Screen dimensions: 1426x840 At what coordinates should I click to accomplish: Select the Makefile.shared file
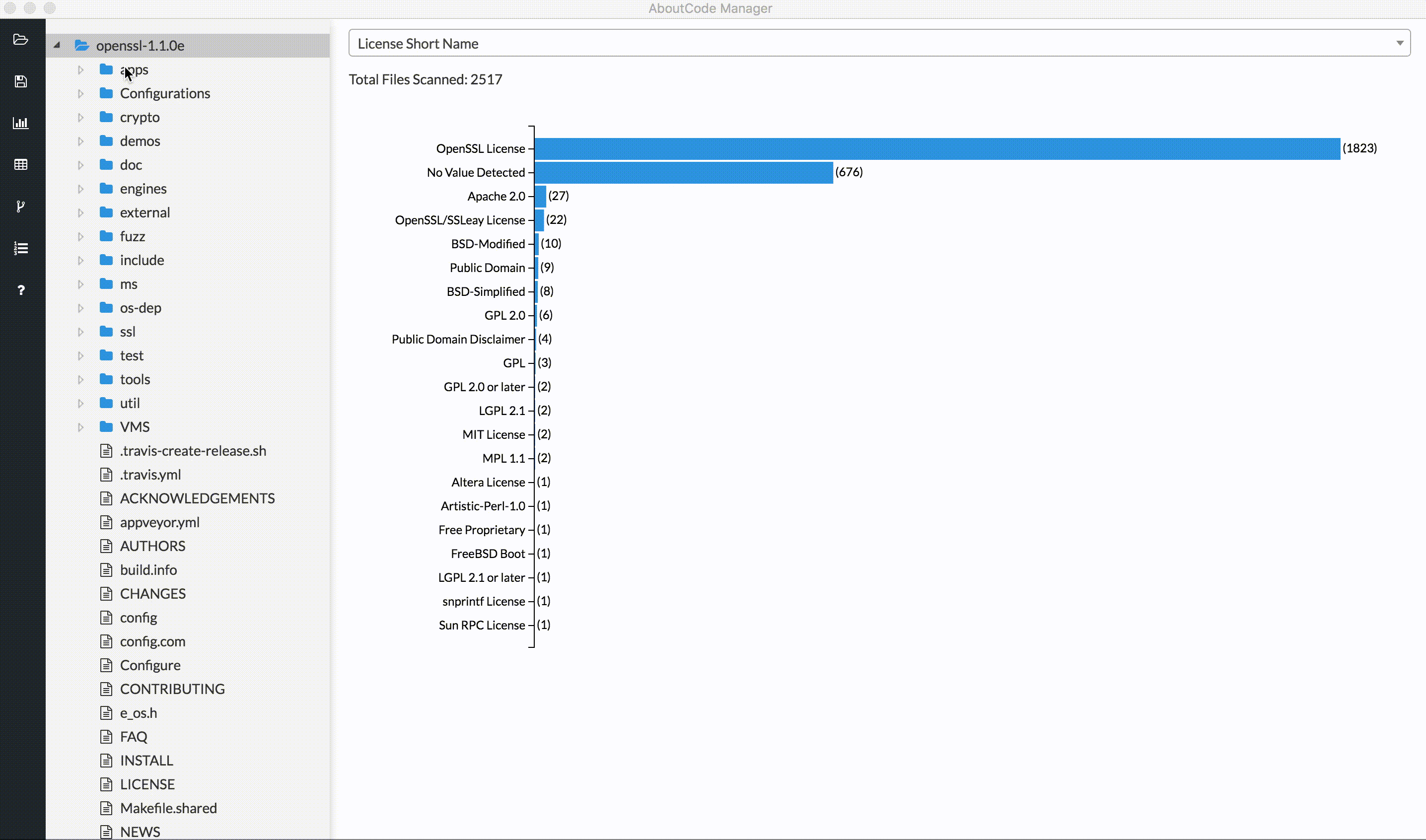pyautogui.click(x=168, y=808)
